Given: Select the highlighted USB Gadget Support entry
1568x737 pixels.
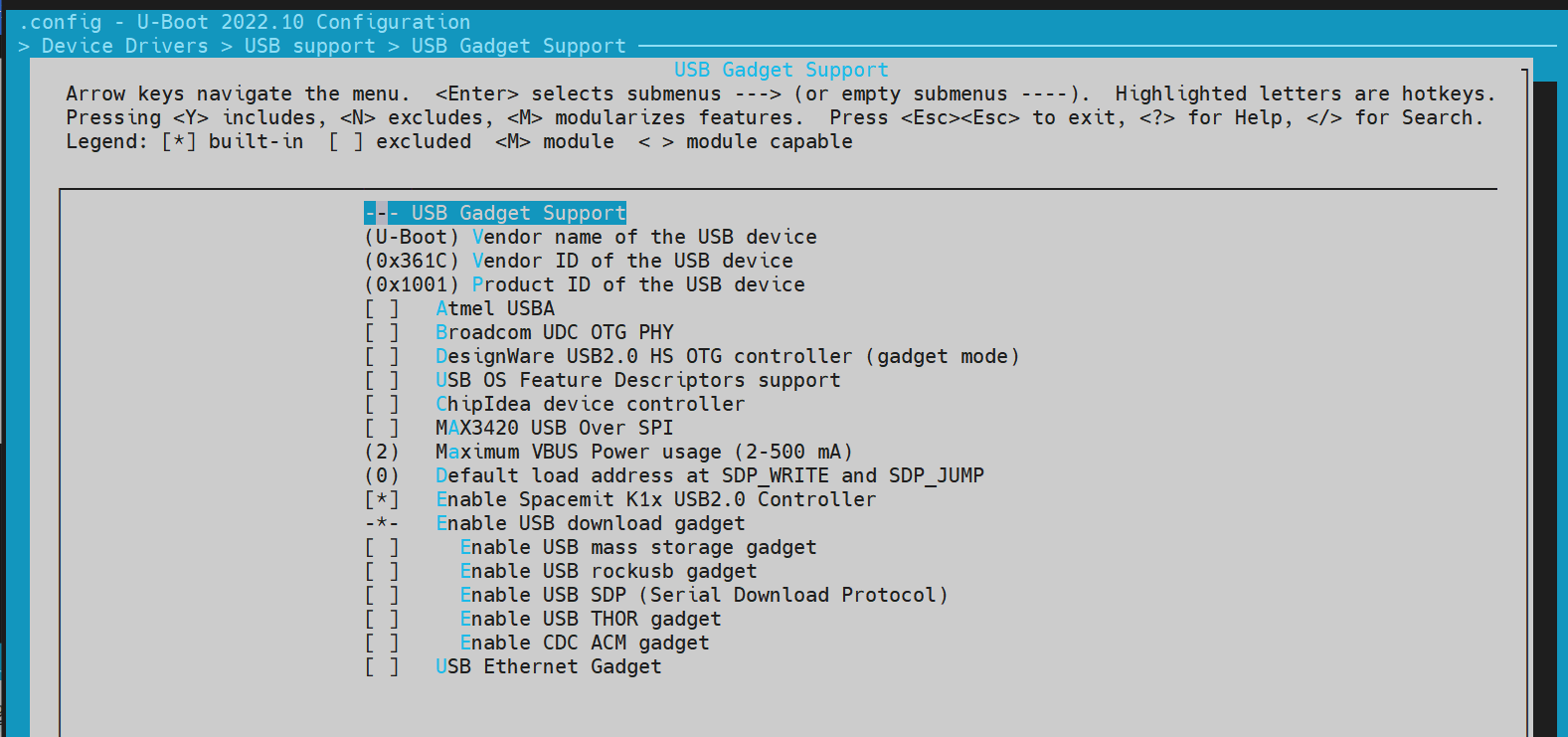Looking at the screenshot, I should click(x=495, y=213).
